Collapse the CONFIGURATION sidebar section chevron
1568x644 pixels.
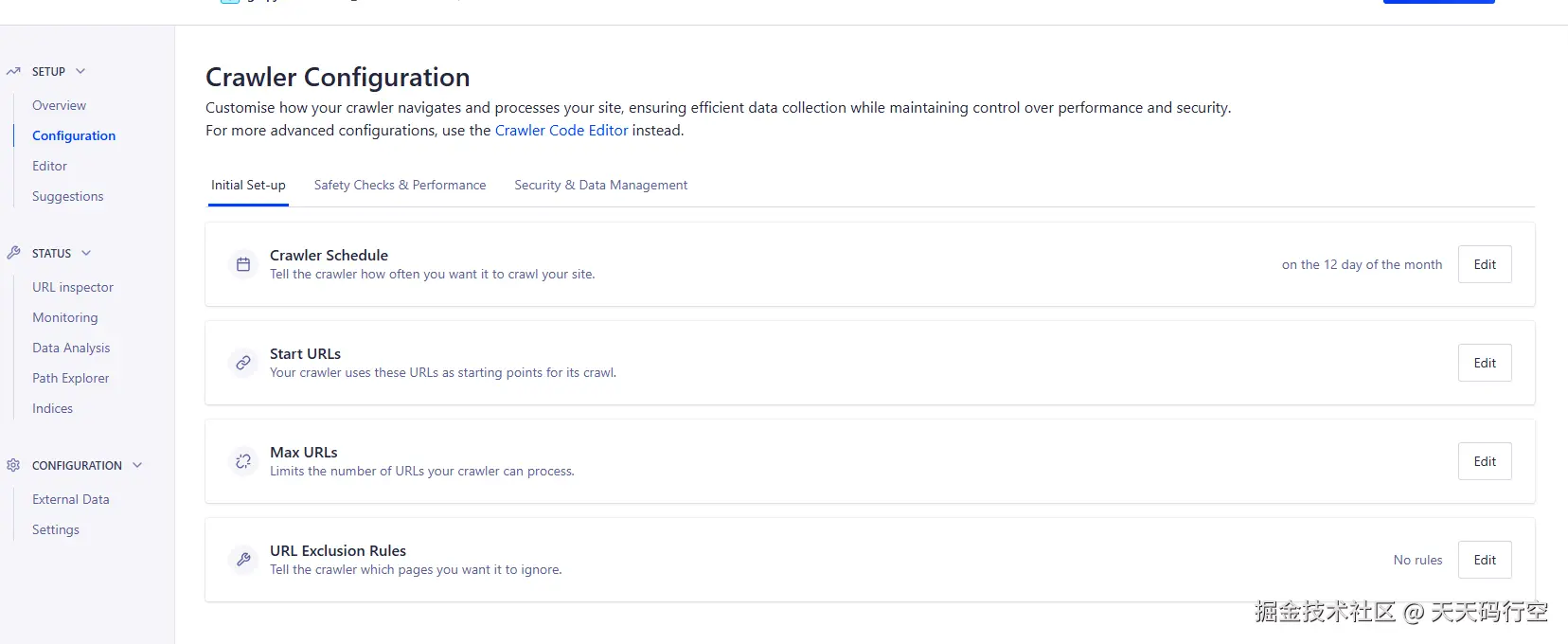point(137,465)
